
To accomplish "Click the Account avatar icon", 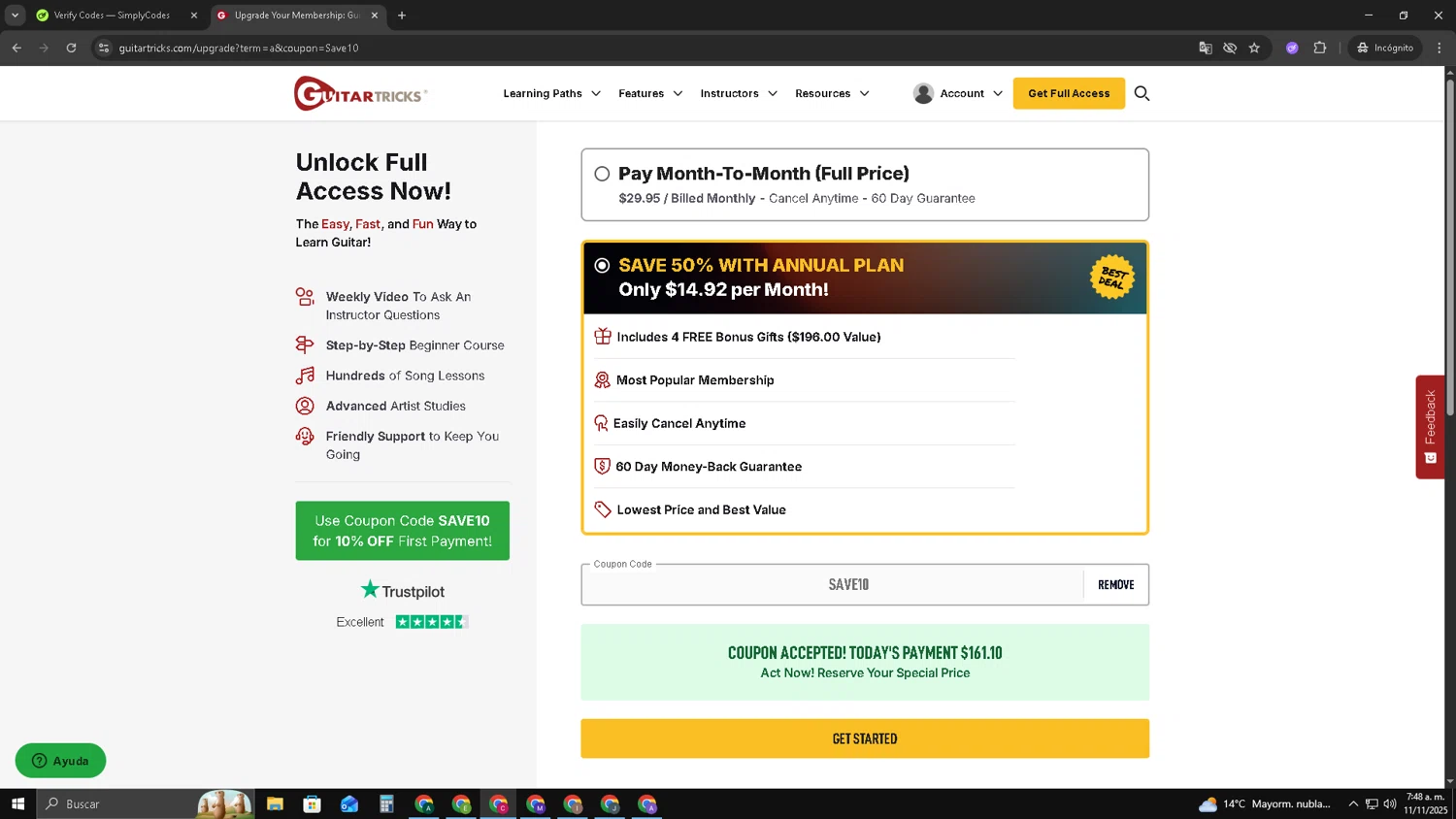I will pyautogui.click(x=923, y=93).
